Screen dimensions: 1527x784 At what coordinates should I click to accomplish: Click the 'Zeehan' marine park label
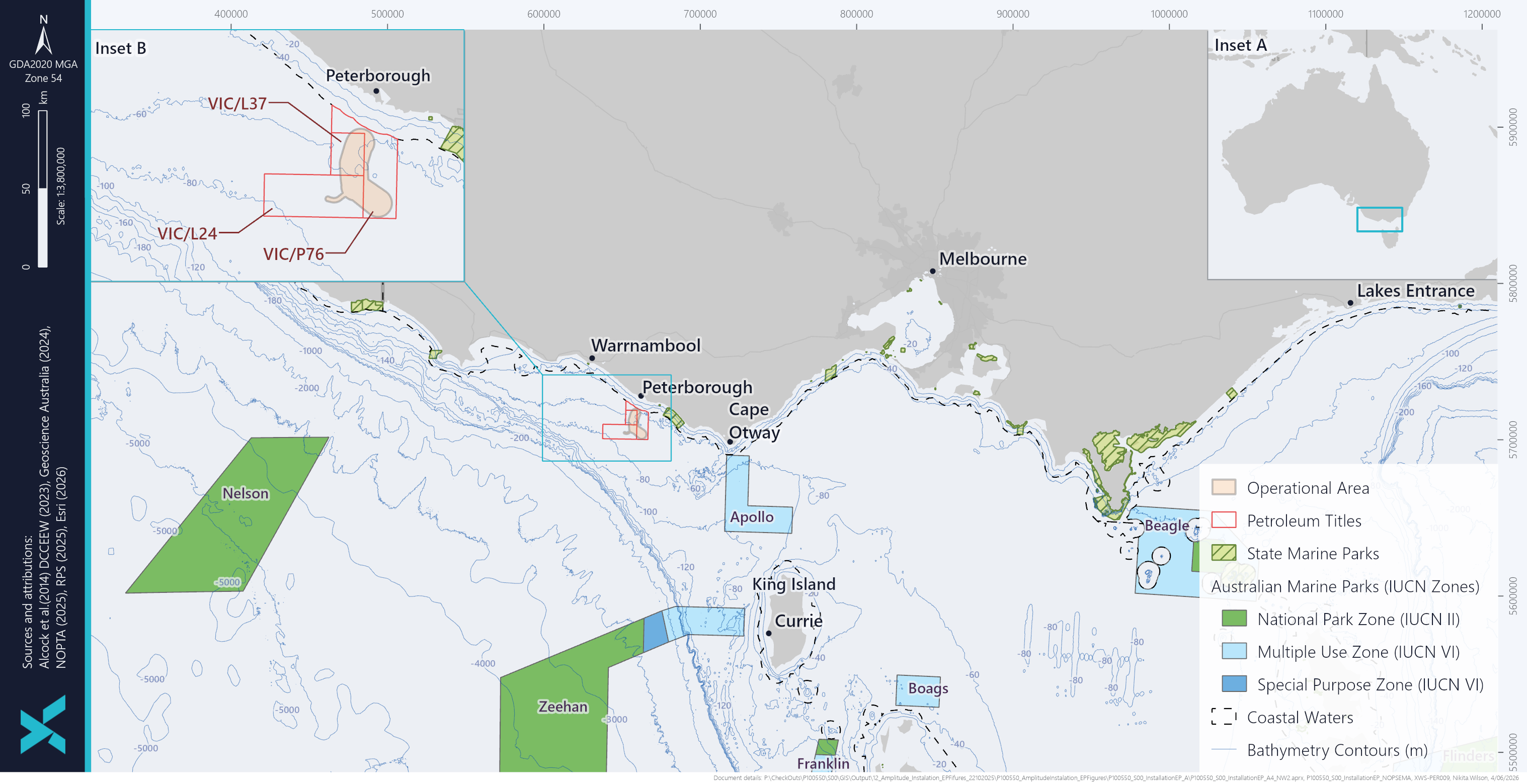click(x=562, y=707)
